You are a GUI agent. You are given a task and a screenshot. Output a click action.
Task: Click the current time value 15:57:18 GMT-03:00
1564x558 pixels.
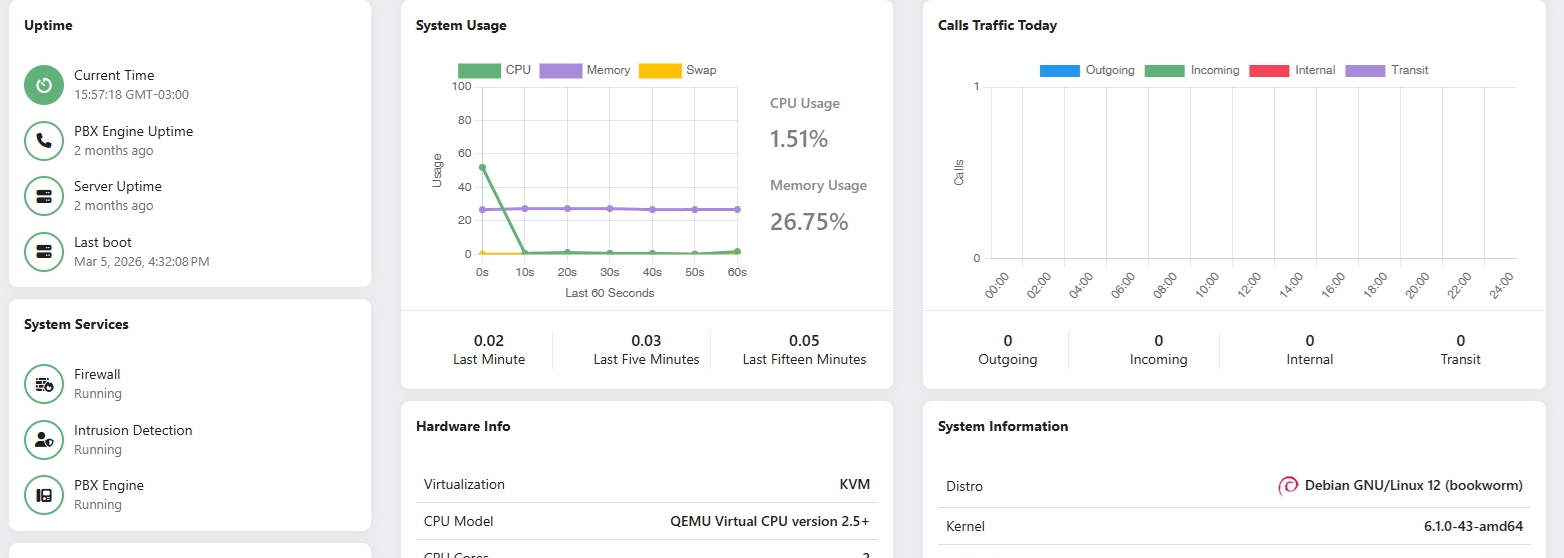131,95
